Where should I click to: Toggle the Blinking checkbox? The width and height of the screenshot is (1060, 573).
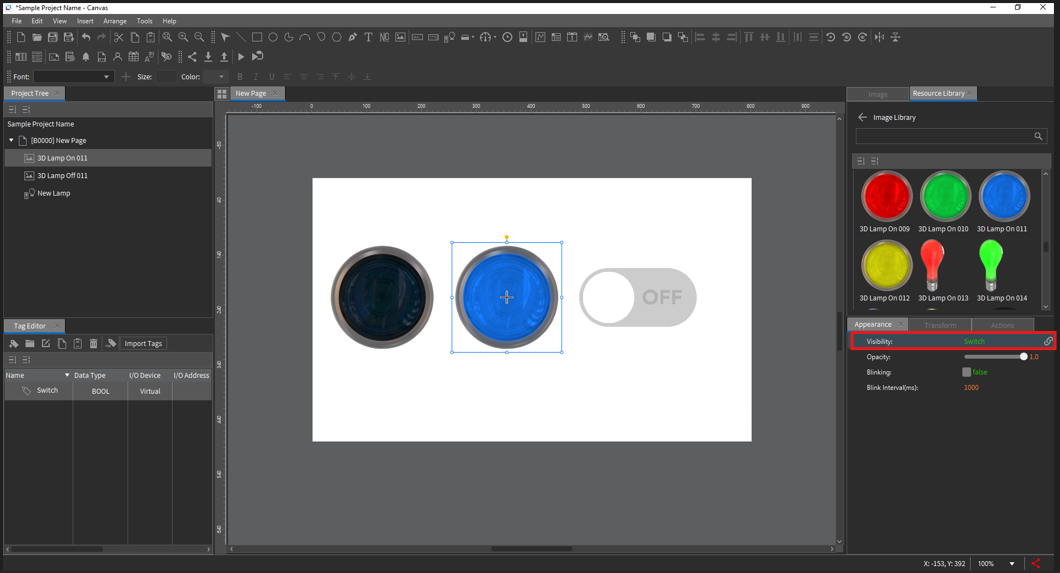point(967,372)
